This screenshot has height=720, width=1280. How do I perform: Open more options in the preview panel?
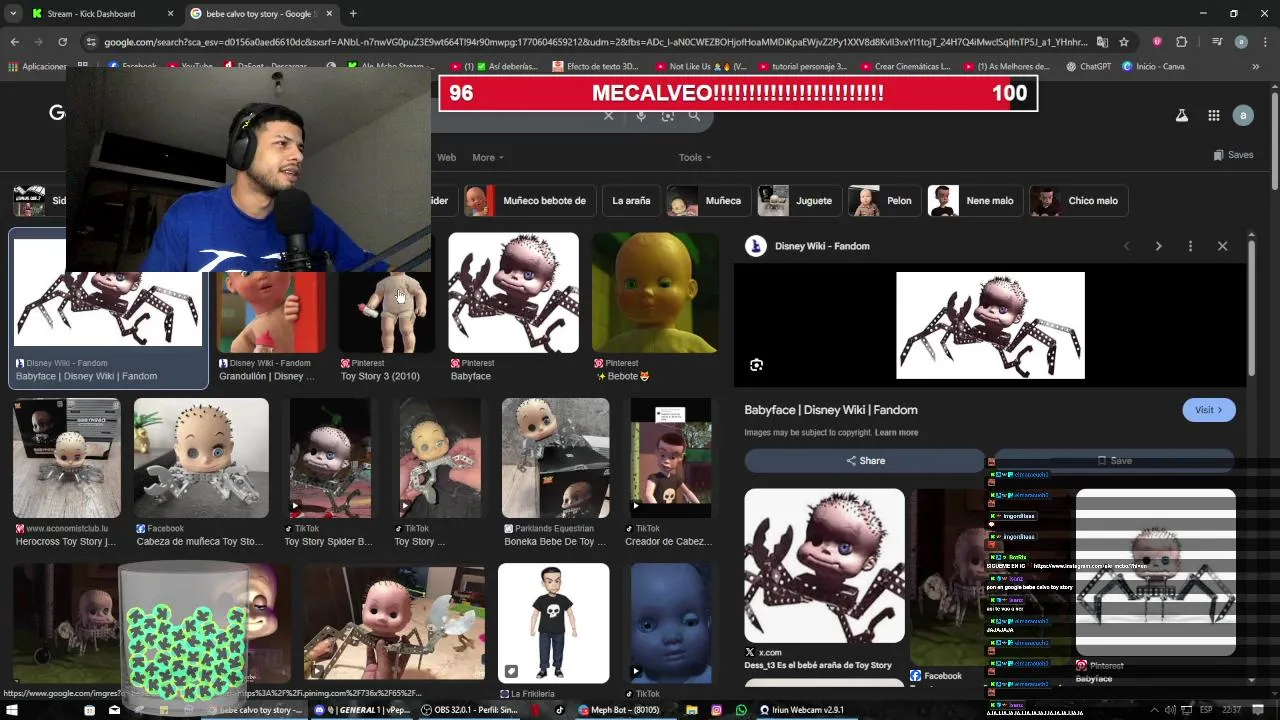click(x=1190, y=246)
